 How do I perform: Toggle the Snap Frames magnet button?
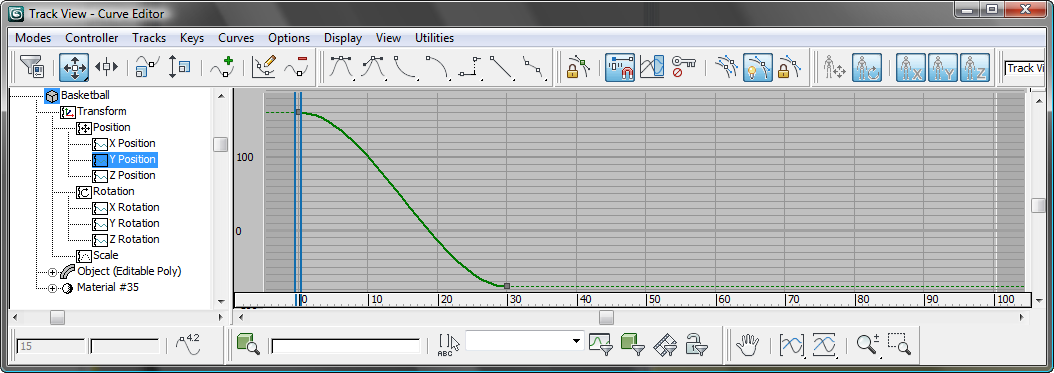click(619, 67)
